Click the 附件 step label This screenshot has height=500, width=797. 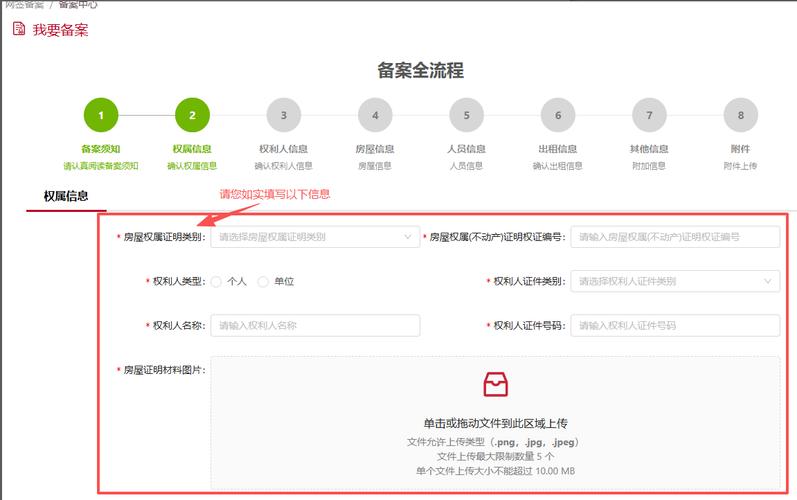click(741, 149)
